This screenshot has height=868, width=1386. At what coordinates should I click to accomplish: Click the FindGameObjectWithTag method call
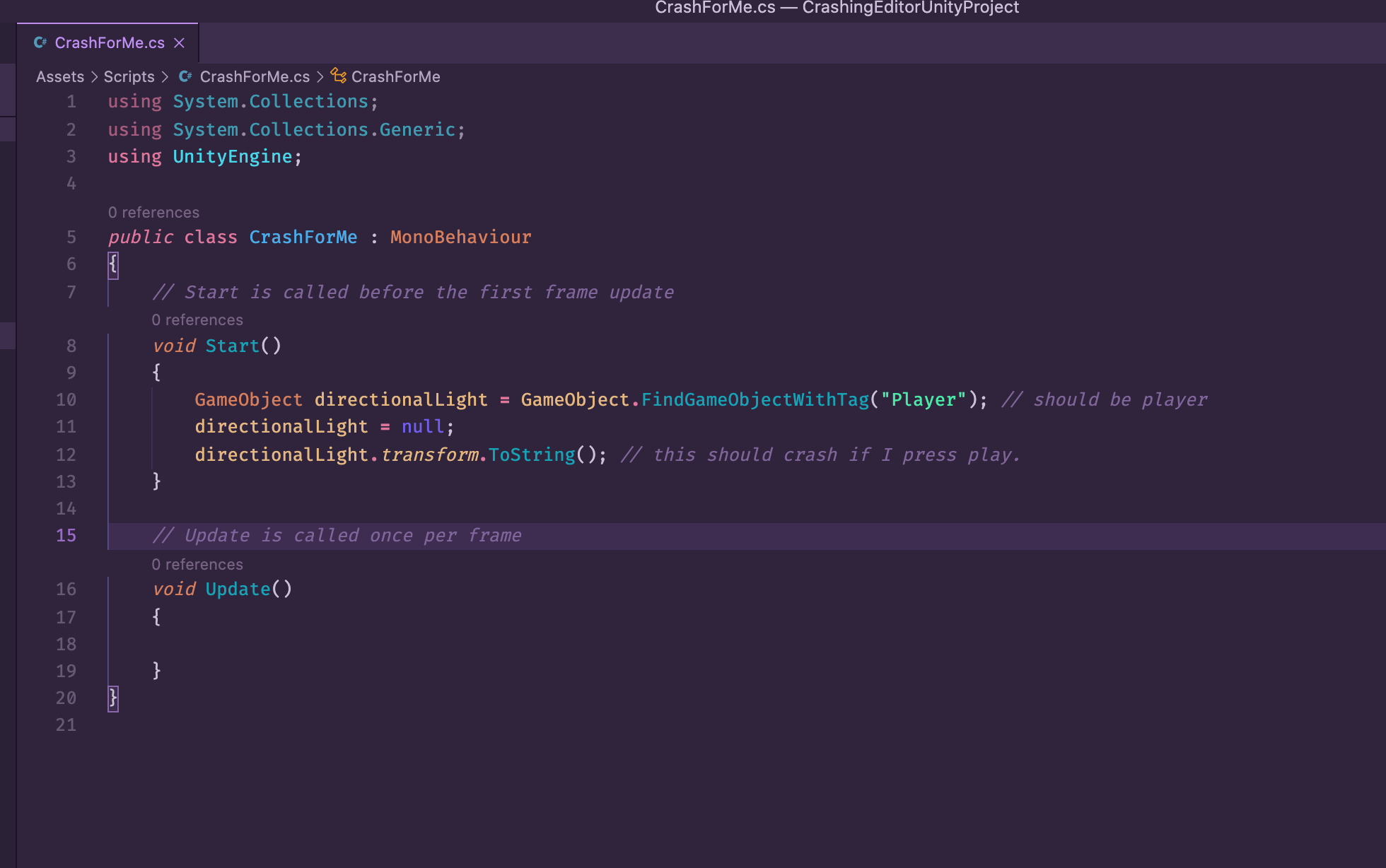click(755, 400)
